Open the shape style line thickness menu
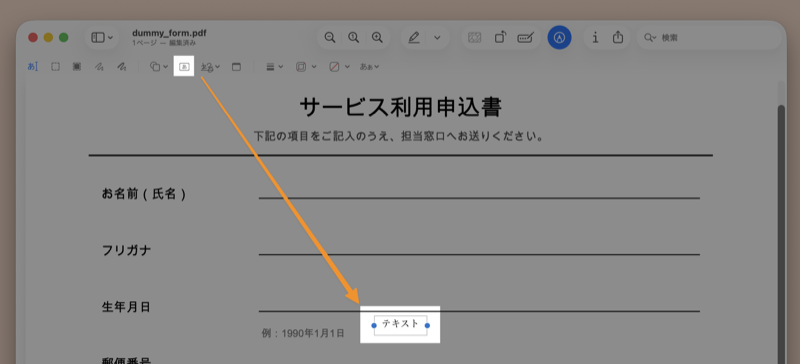 click(274, 66)
